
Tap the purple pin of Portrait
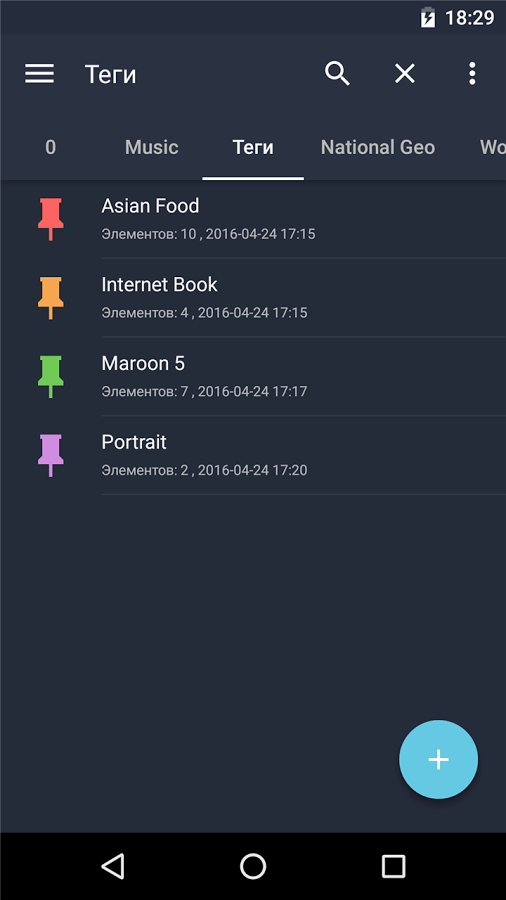tap(50, 455)
